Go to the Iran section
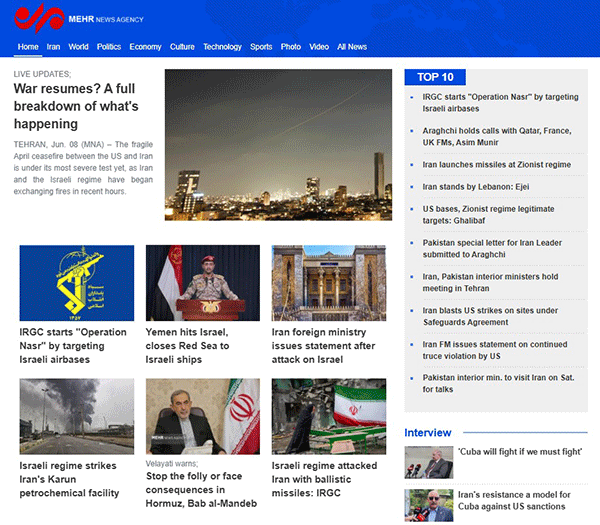Image resolution: width=600 pixels, height=525 pixels. [x=53, y=47]
